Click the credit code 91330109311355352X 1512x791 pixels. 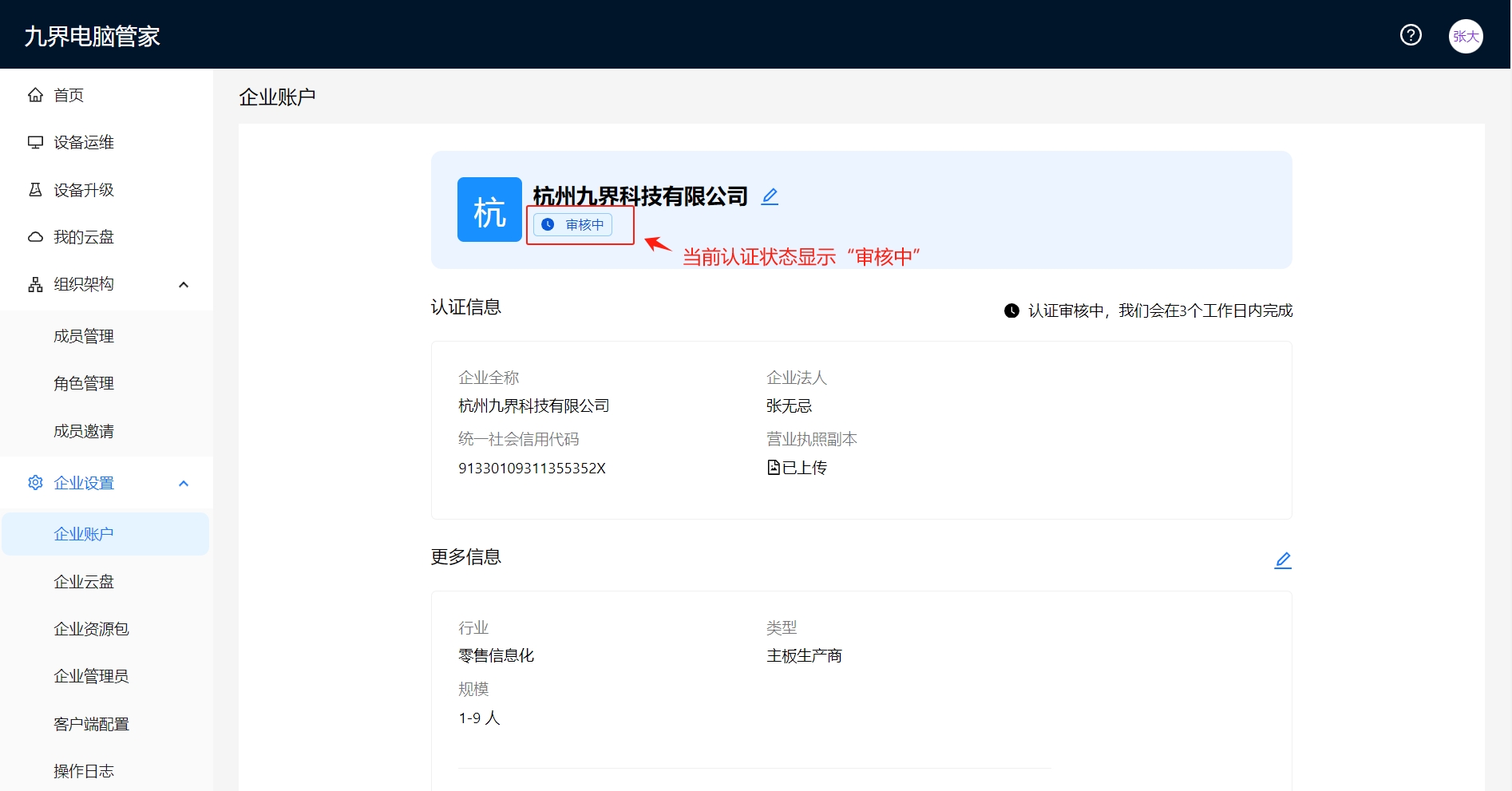532,469
